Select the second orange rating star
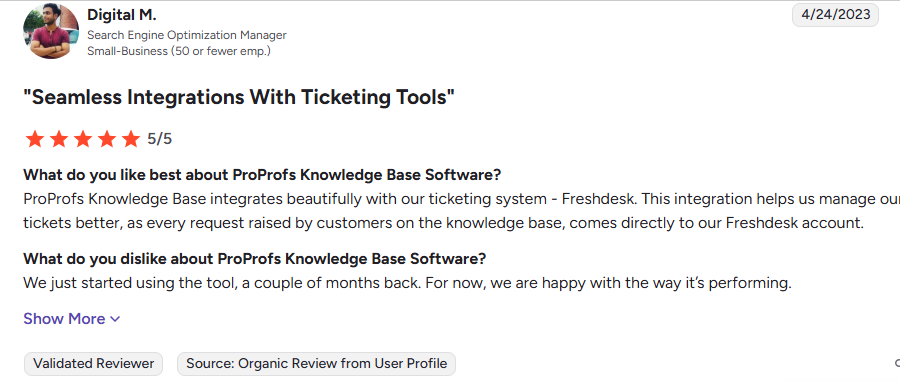Viewport: 900px width, 382px height. (59, 139)
